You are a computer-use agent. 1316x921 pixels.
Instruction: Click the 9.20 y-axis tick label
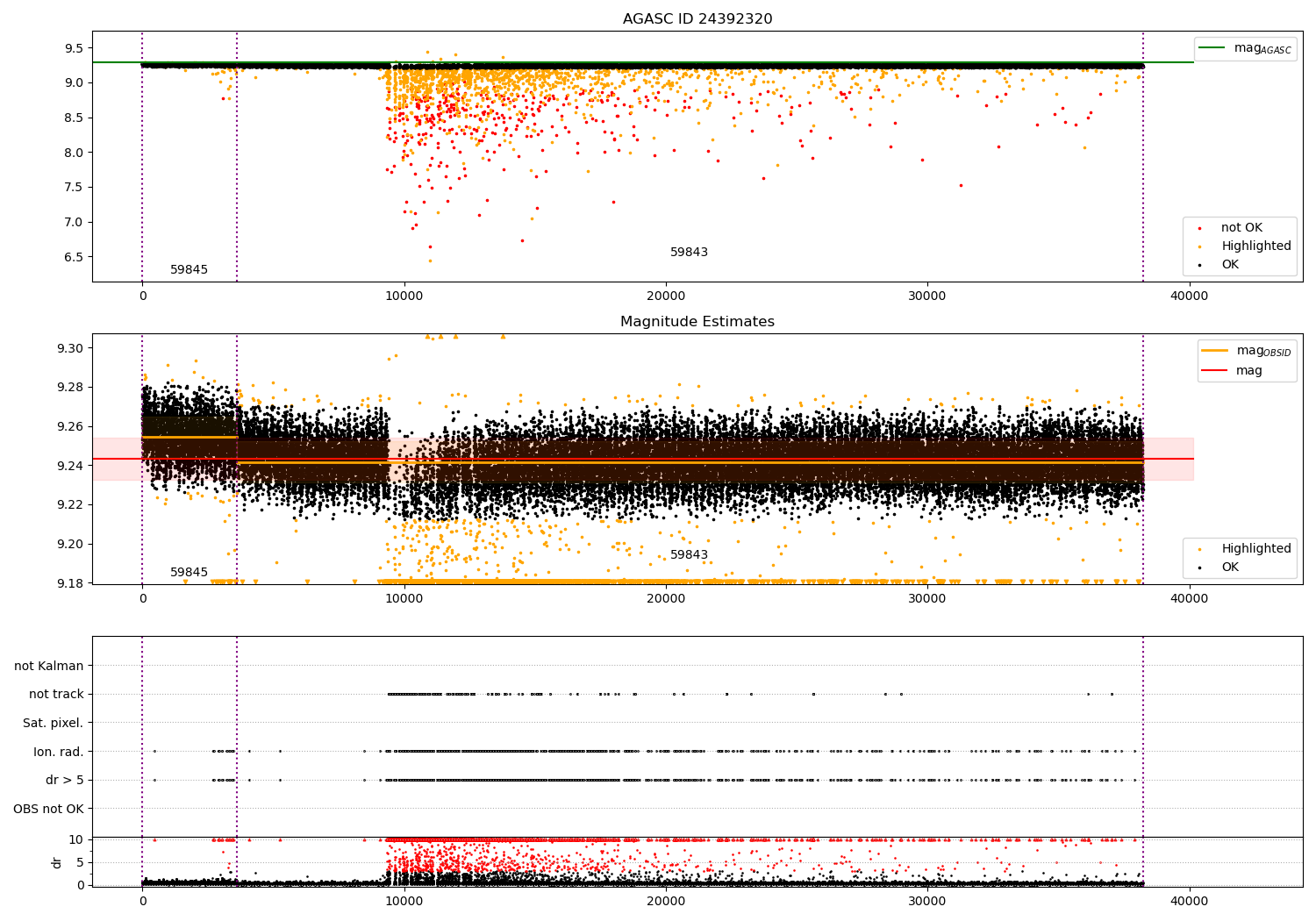71,544
